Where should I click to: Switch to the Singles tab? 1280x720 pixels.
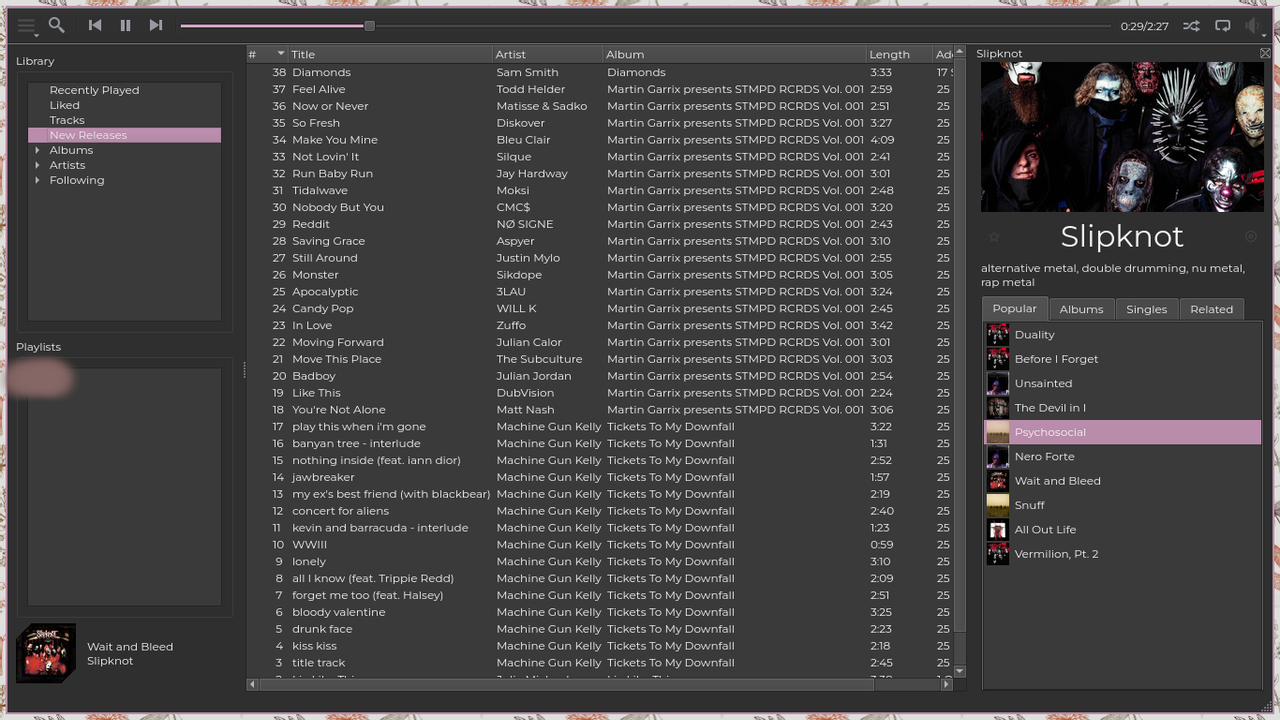(1147, 309)
